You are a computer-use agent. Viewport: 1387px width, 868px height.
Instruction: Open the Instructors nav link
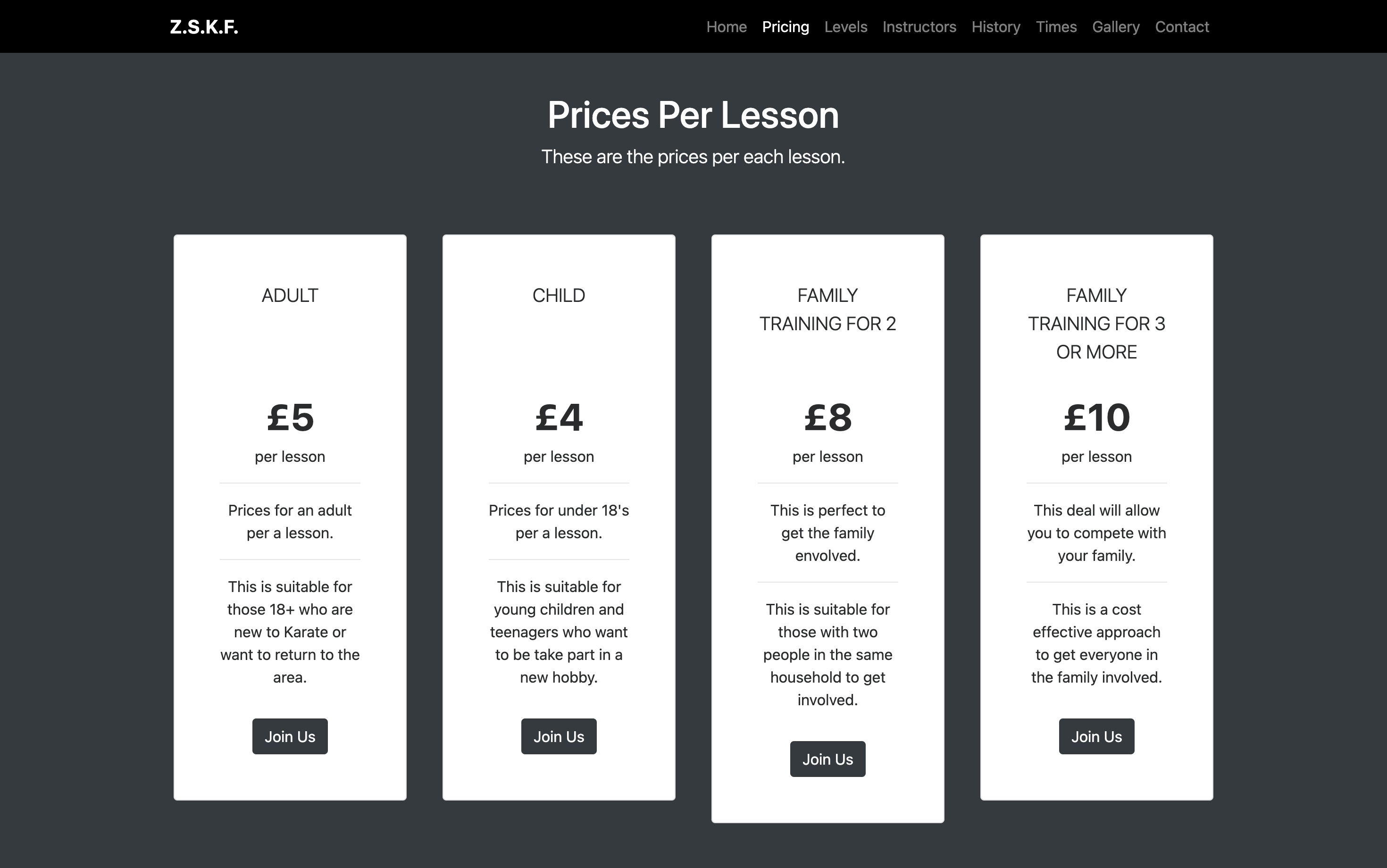pyautogui.click(x=919, y=27)
